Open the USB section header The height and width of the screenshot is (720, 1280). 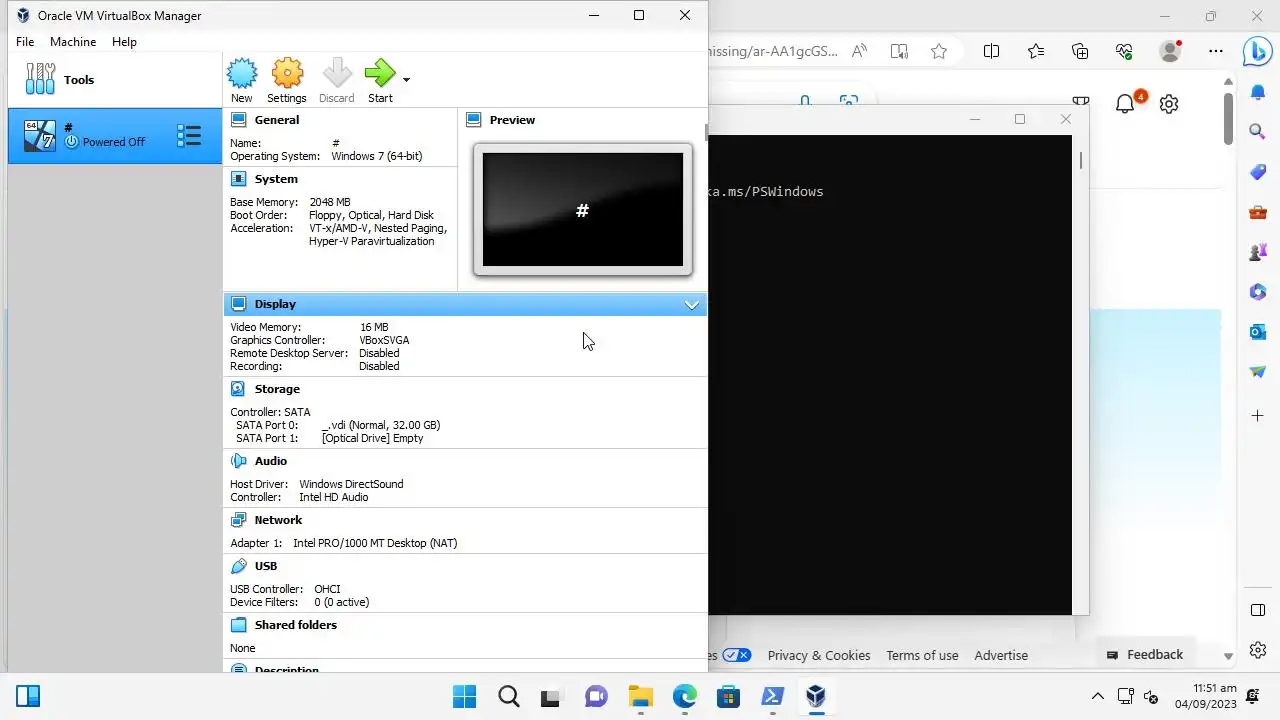pos(266,566)
